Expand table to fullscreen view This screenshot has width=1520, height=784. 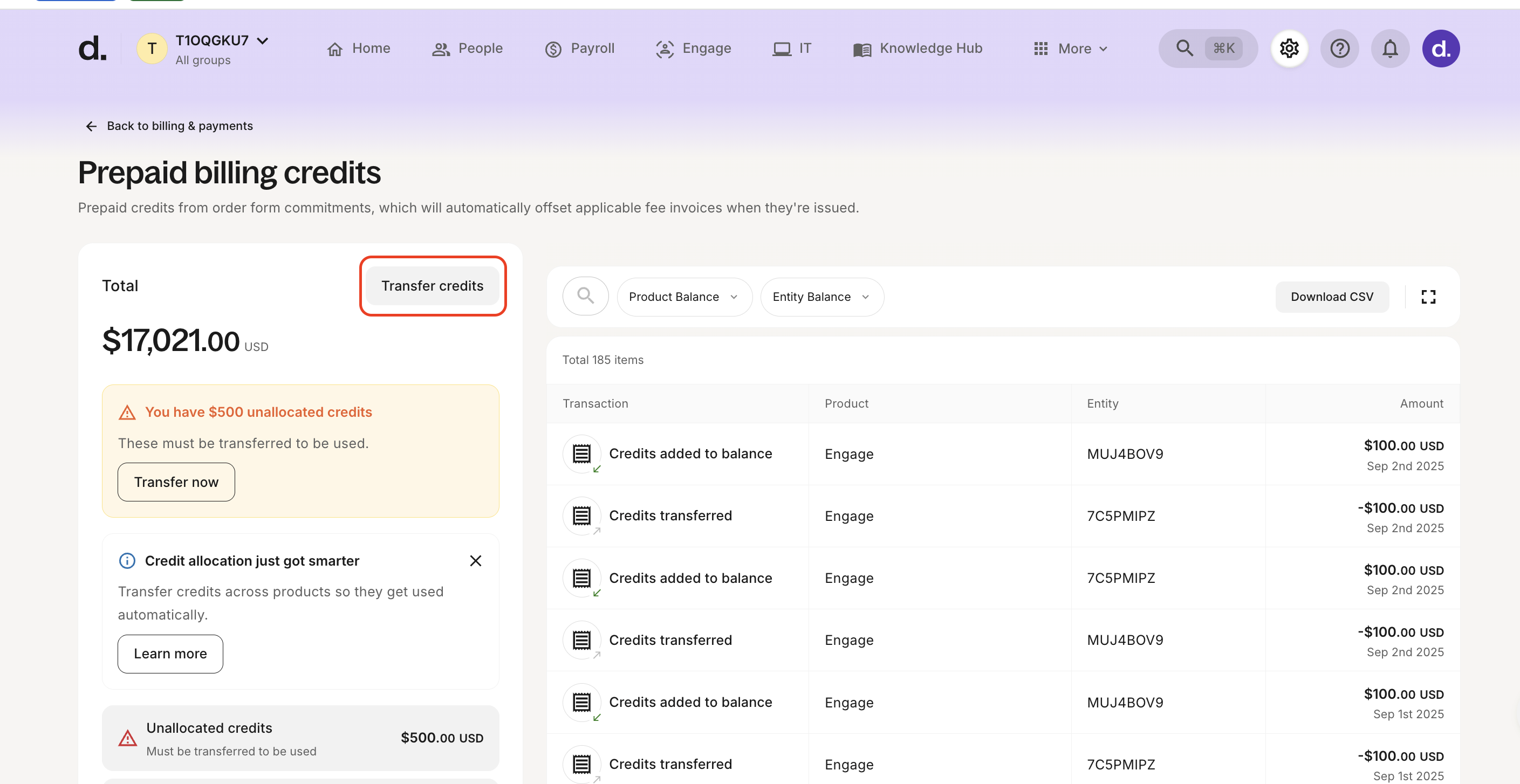click(x=1428, y=297)
